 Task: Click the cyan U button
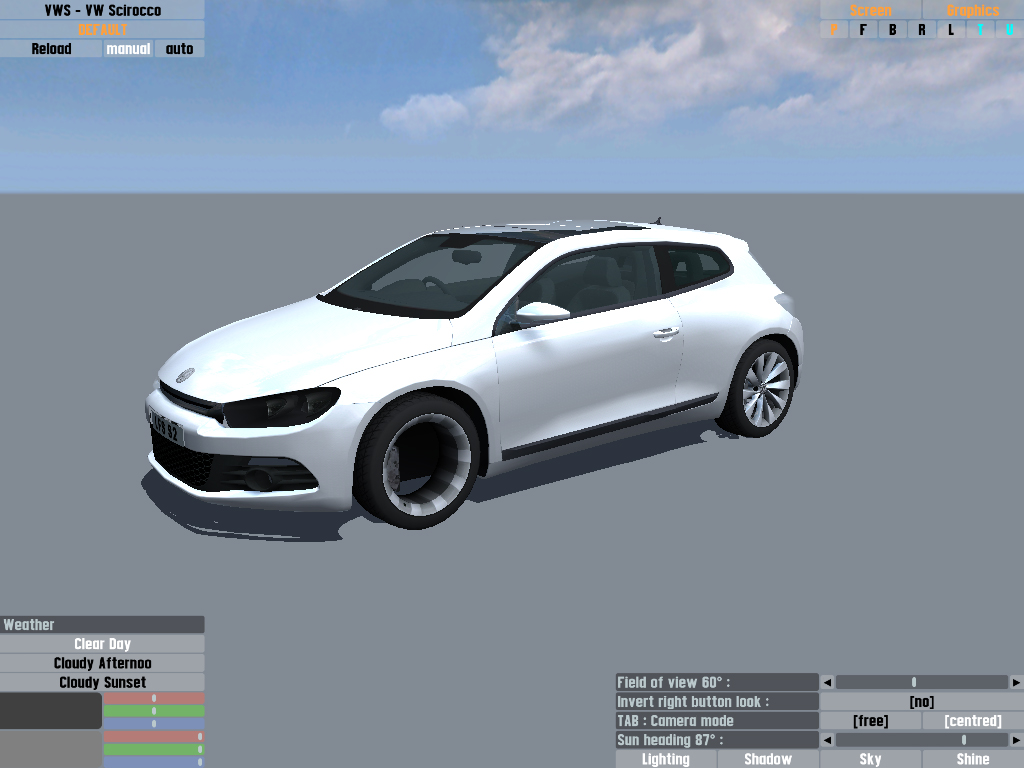pos(1010,29)
